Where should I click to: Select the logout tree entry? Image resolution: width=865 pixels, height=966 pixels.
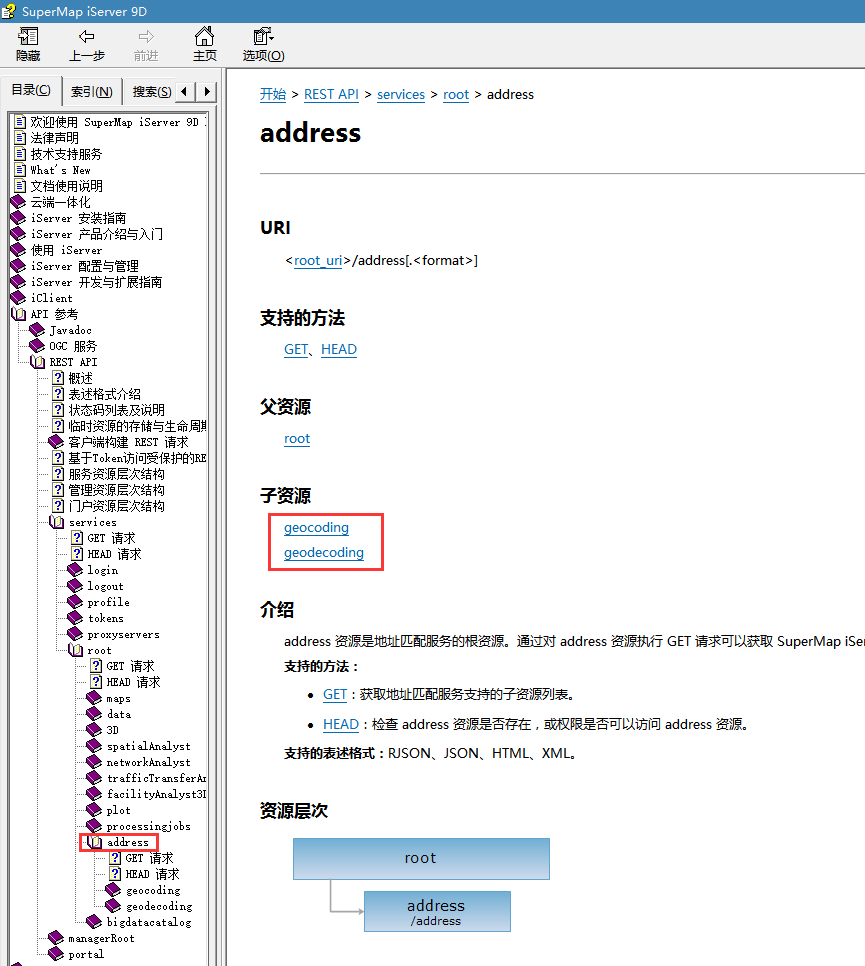(x=105, y=586)
